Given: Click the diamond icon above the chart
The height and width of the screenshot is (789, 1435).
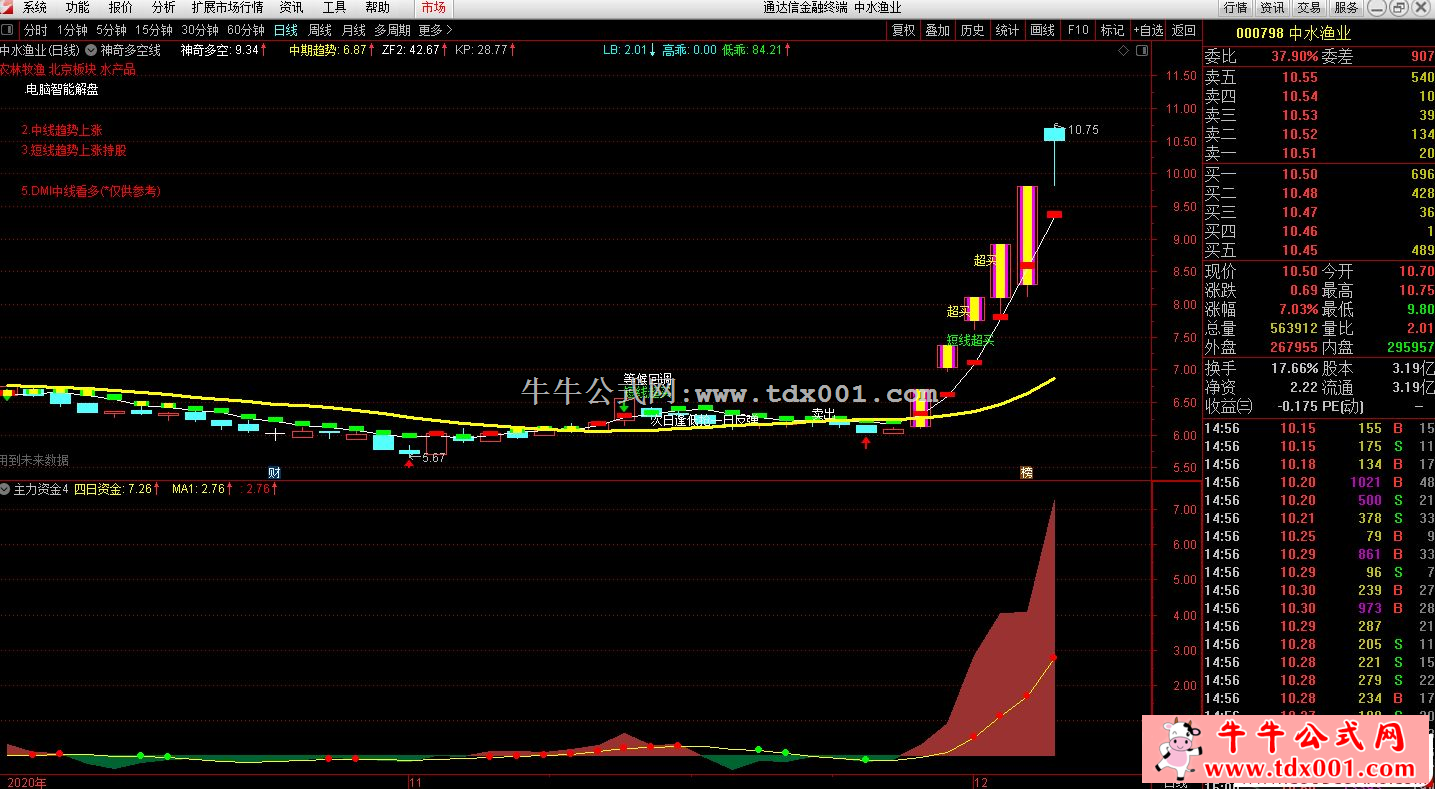Looking at the screenshot, I should click(1125, 50).
